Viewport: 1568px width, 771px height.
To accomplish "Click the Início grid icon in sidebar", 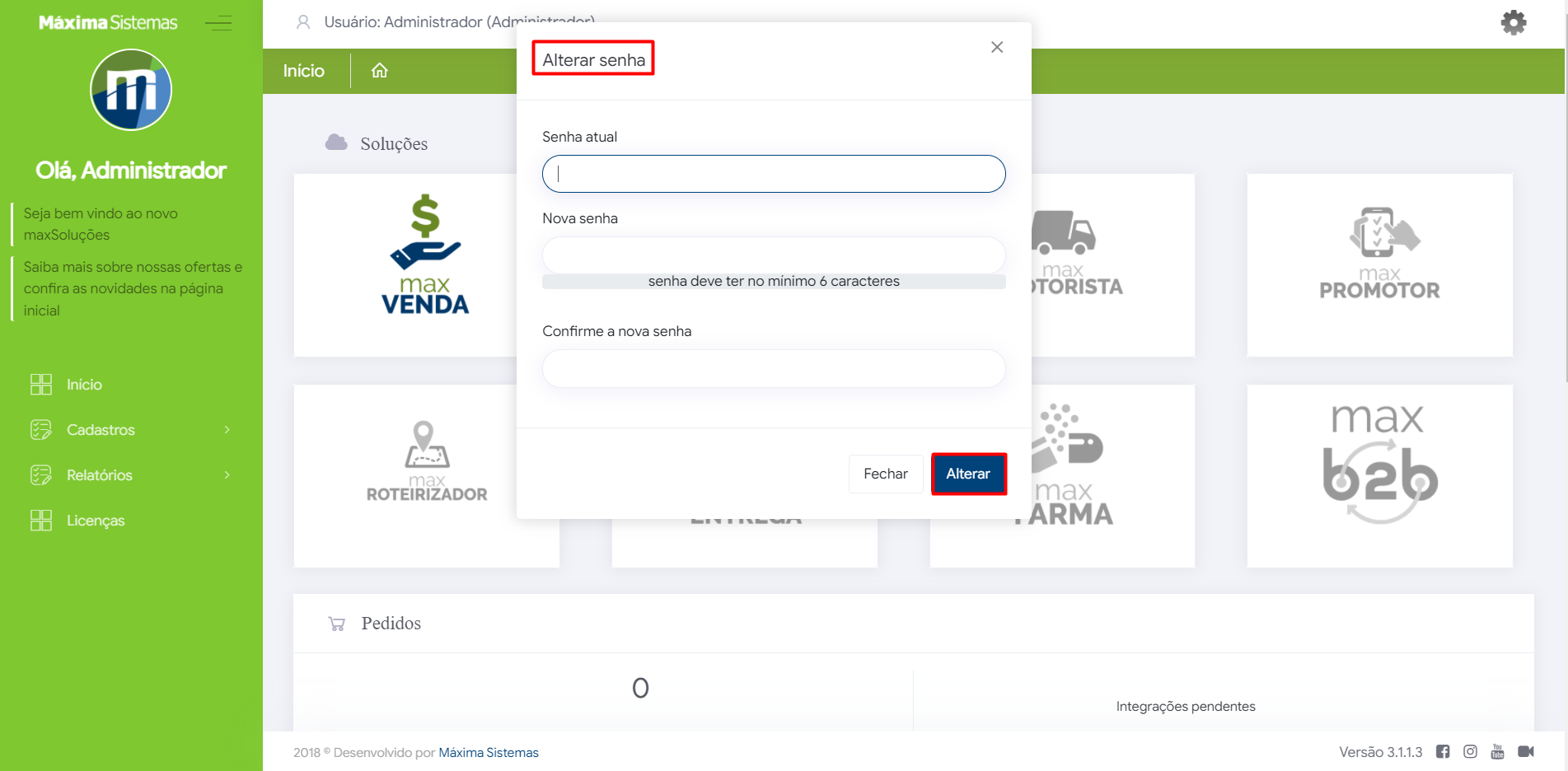I will coord(41,385).
